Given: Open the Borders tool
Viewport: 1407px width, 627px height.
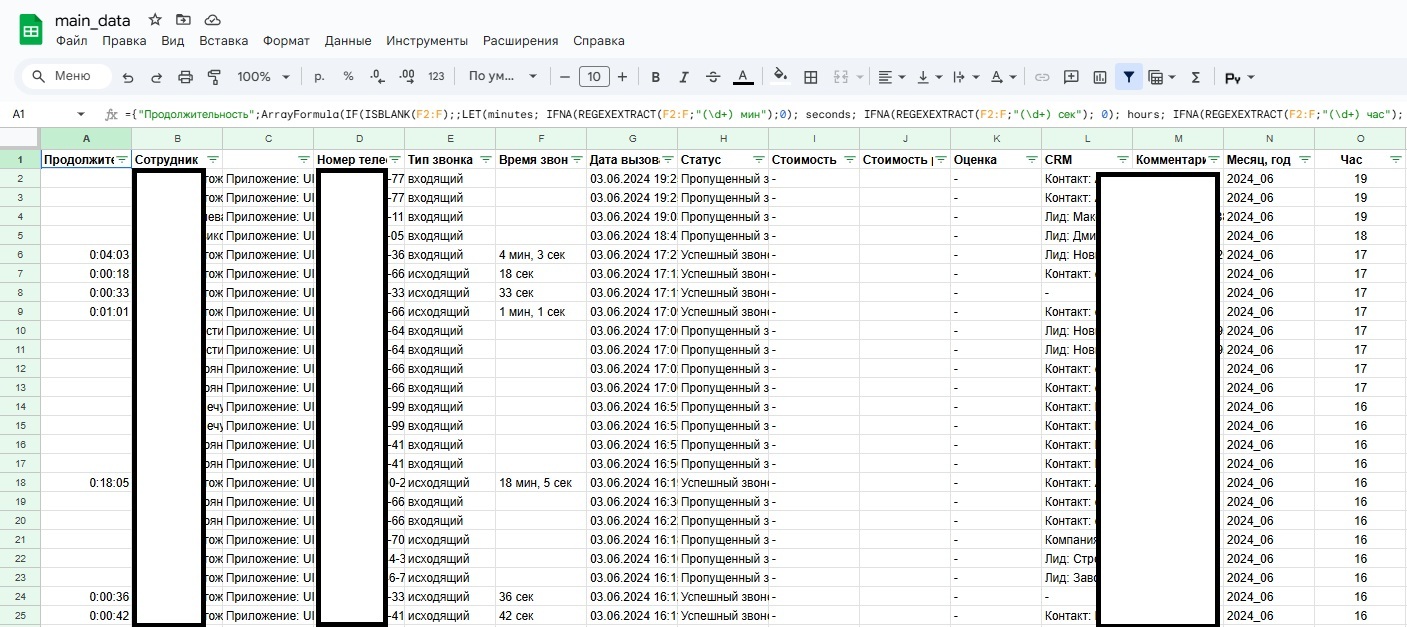Looking at the screenshot, I should [x=811, y=77].
